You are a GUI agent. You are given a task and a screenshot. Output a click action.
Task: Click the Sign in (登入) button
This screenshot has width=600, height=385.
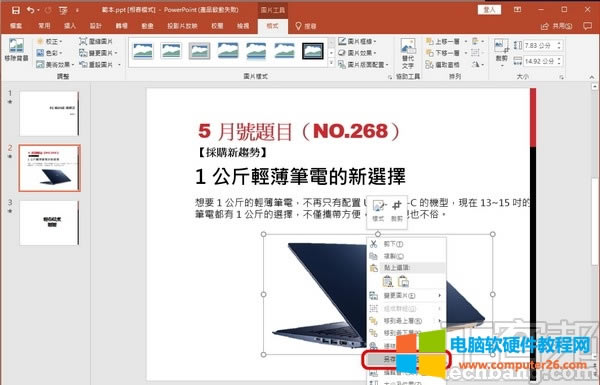coord(489,10)
